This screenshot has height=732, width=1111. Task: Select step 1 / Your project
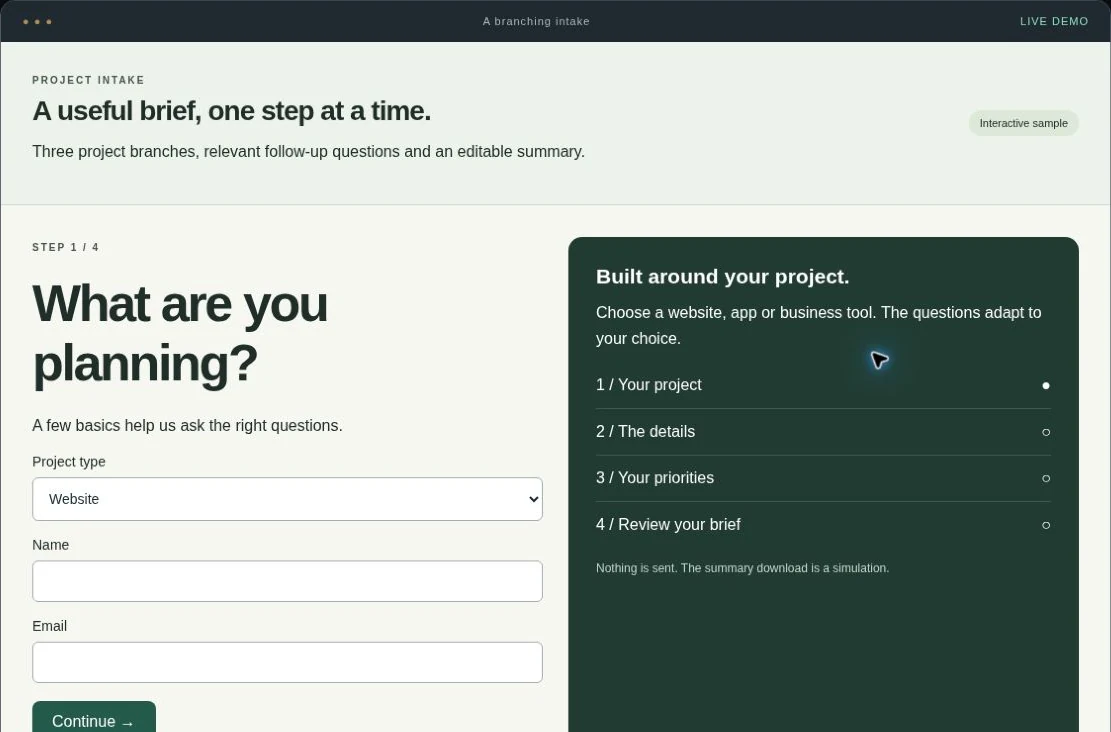click(823, 385)
